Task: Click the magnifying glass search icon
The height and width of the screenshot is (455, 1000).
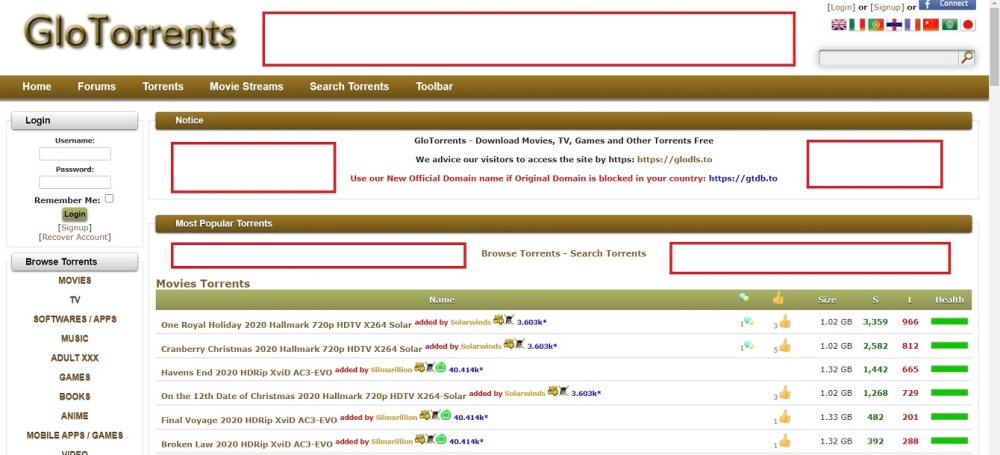Action: click(966, 58)
